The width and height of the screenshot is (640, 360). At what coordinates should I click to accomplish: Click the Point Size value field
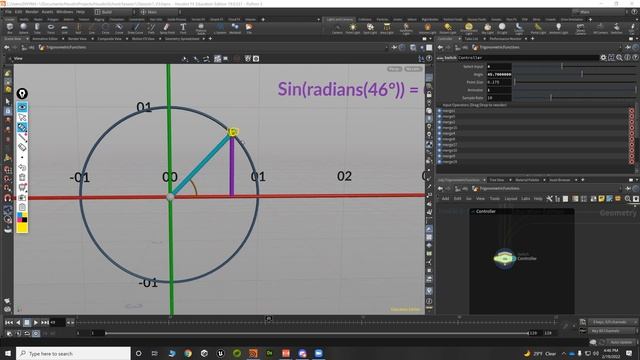pos(499,82)
